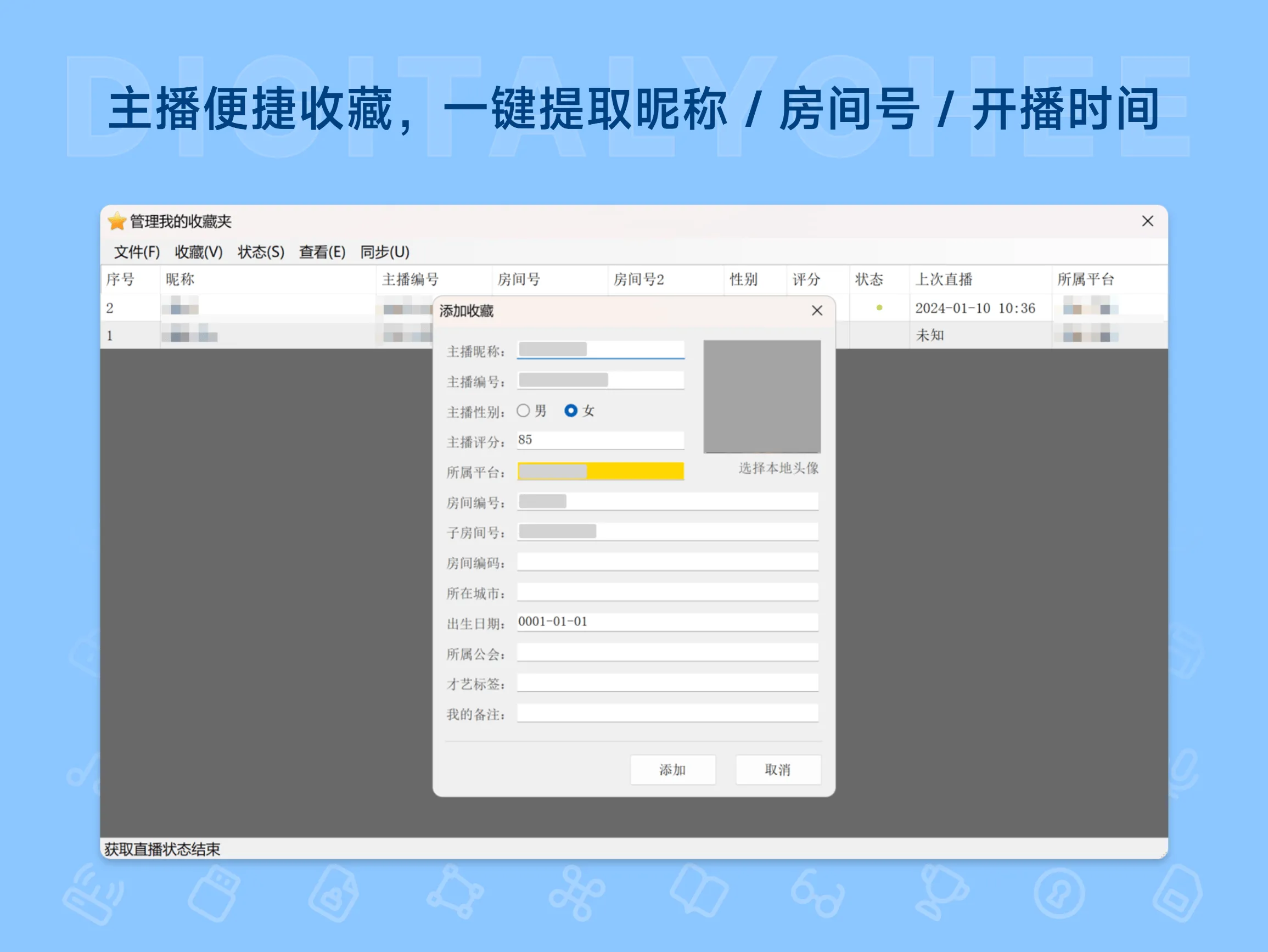Select the 男 gender radio button
This screenshot has width=1268, height=952.
point(523,411)
